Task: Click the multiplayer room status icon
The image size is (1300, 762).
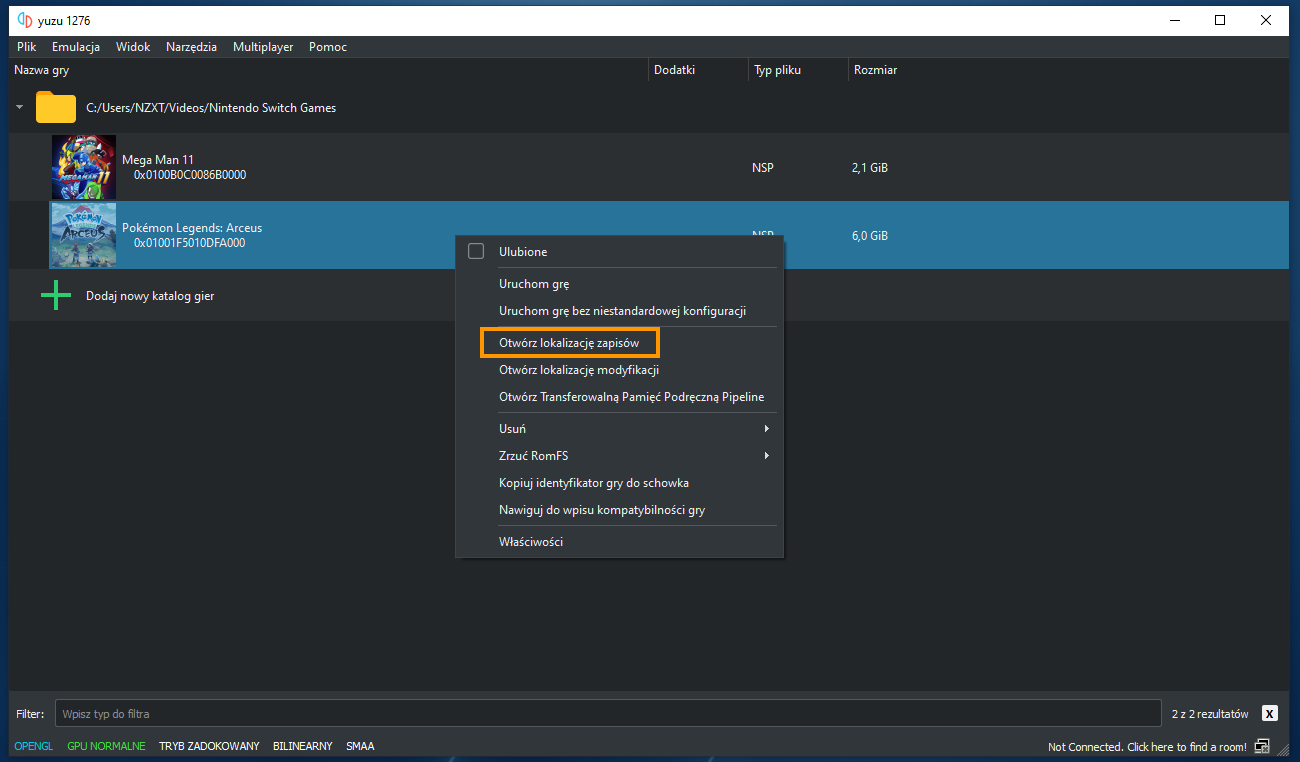Action: coord(1263,746)
